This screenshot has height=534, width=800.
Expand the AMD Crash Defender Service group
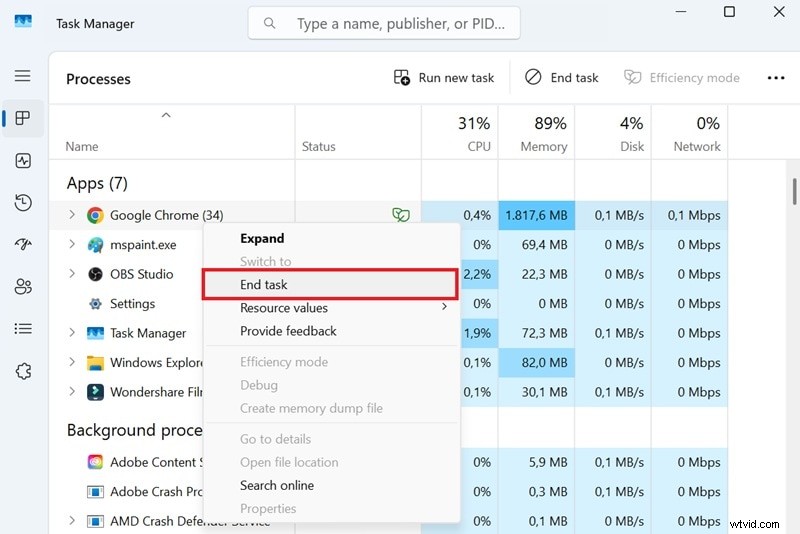(72, 521)
